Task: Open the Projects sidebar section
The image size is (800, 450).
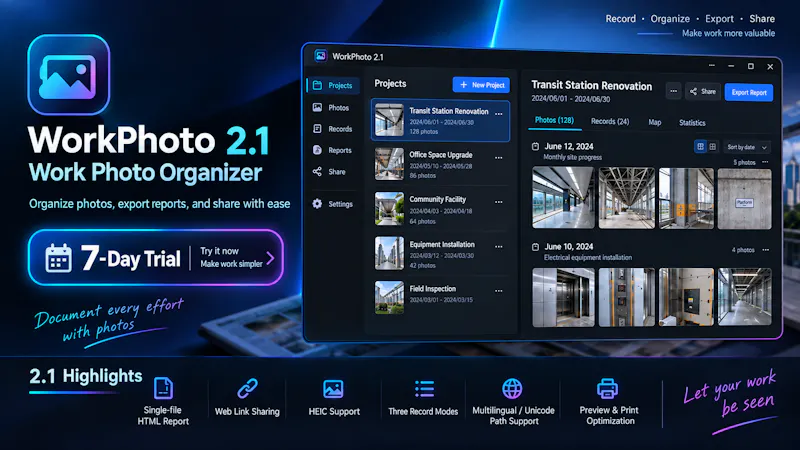Action: point(333,85)
